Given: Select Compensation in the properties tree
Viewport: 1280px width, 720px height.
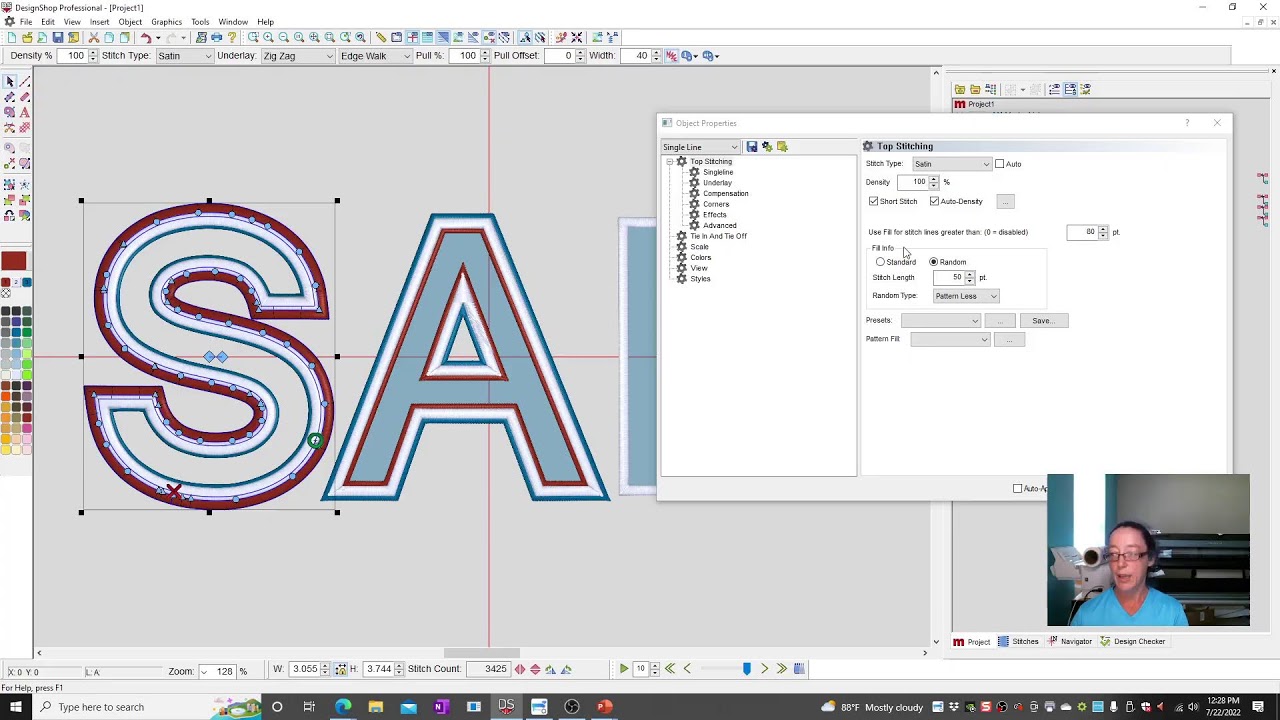Looking at the screenshot, I should (x=725, y=194).
